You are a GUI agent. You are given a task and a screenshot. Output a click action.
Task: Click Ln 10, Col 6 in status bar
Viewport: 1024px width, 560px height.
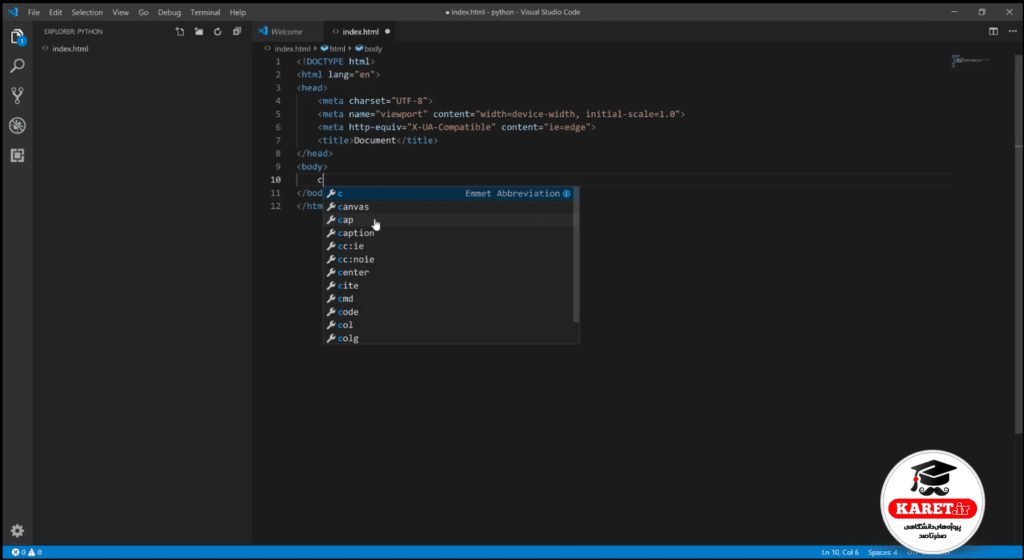point(840,552)
